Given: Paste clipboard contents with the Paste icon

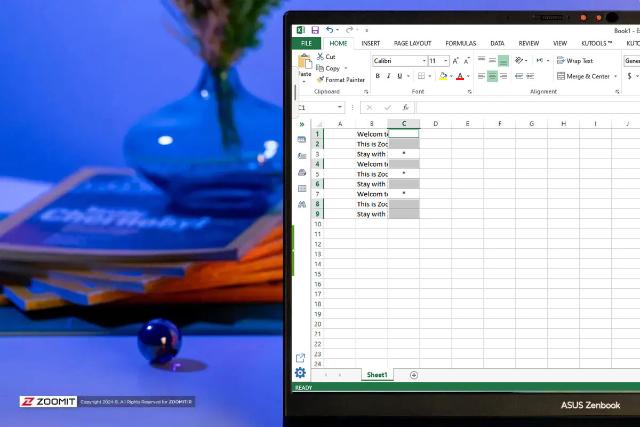Looking at the screenshot, I should [x=305, y=62].
